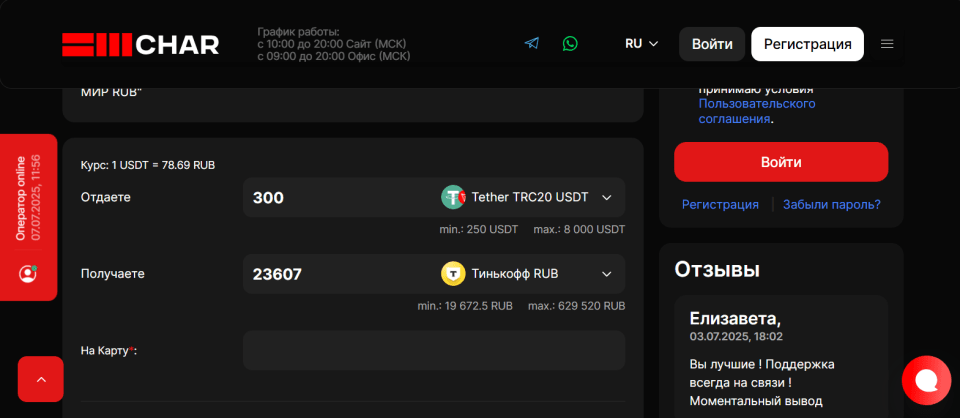Image resolution: width=960 pixels, height=418 pixels.
Task: Click the white Регистрация button
Action: coord(808,44)
